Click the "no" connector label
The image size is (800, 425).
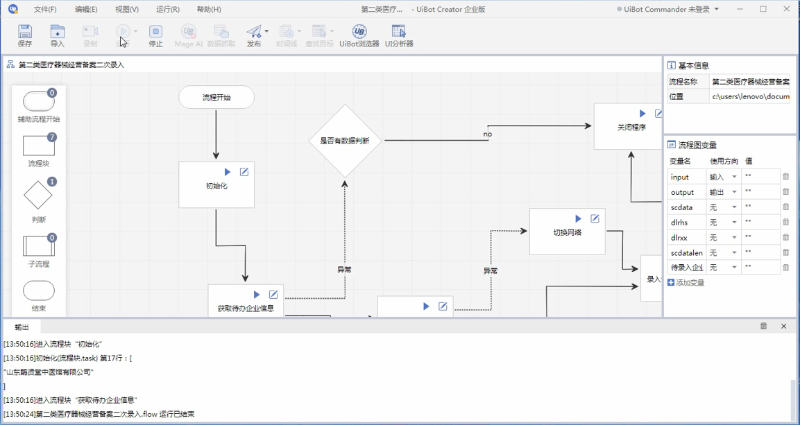pos(487,134)
